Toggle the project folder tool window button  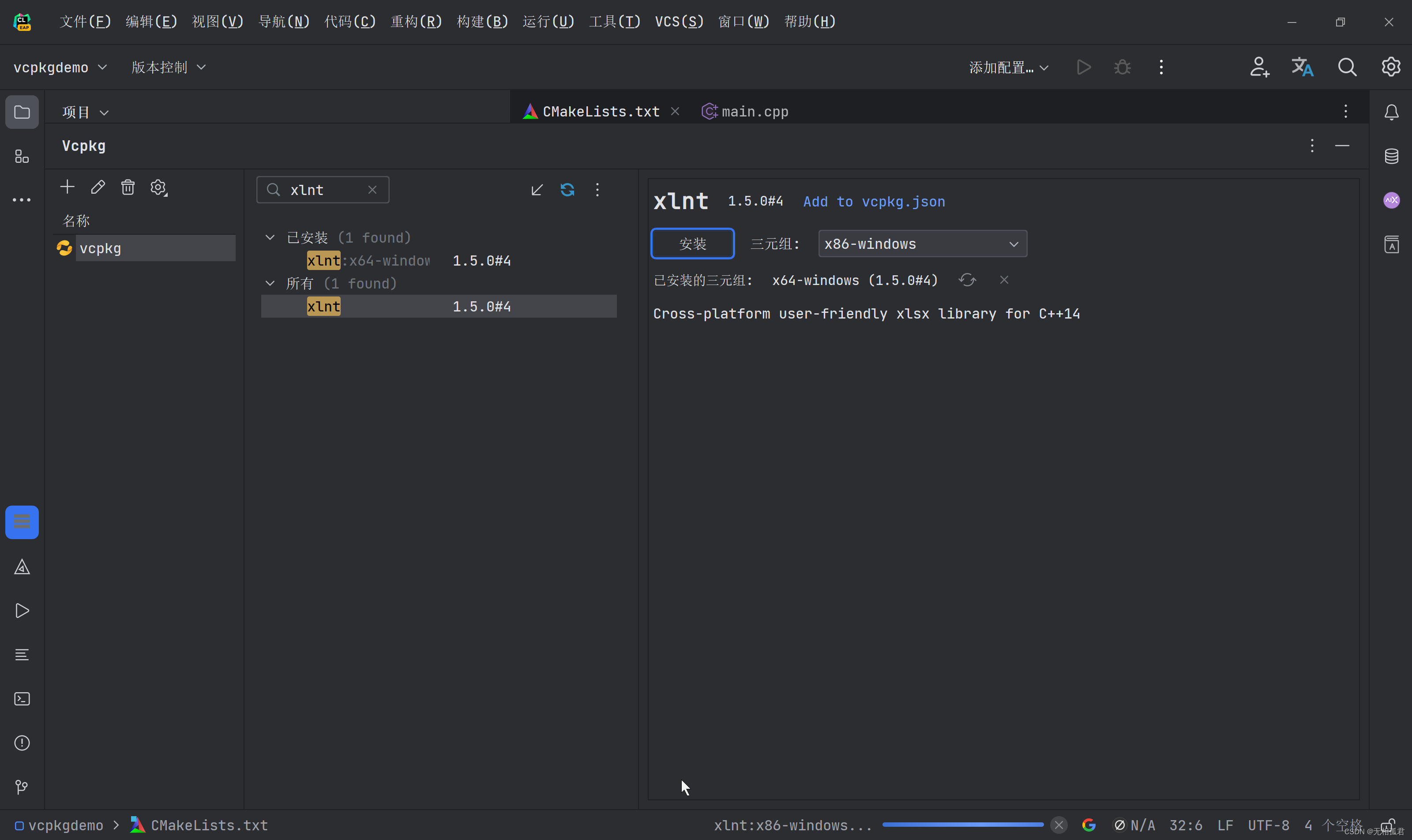click(x=22, y=112)
